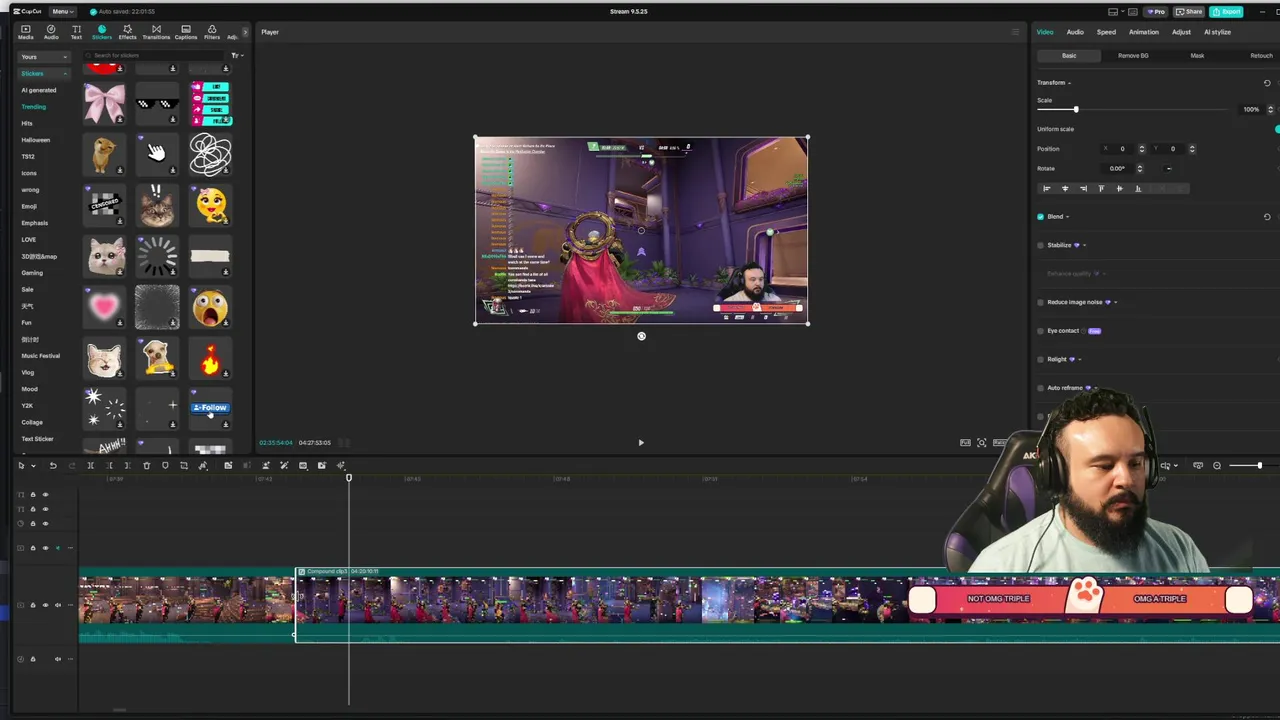Viewport: 1280px width, 720px height.
Task: Open the Captions panel icon
Action: point(186,32)
